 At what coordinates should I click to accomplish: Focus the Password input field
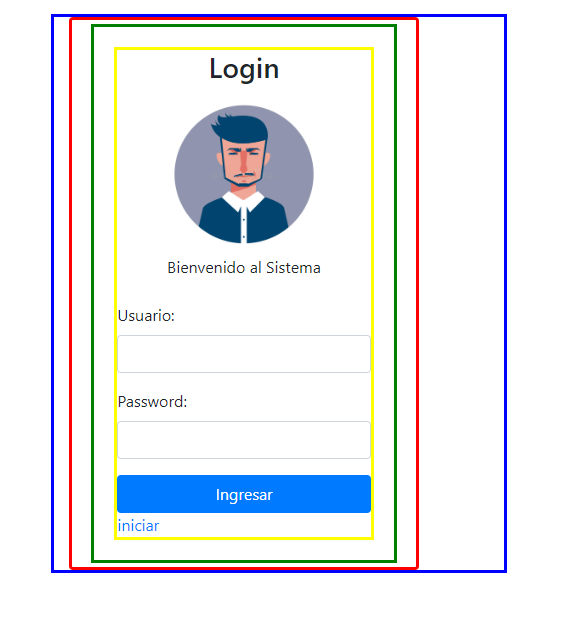pyautogui.click(x=244, y=440)
